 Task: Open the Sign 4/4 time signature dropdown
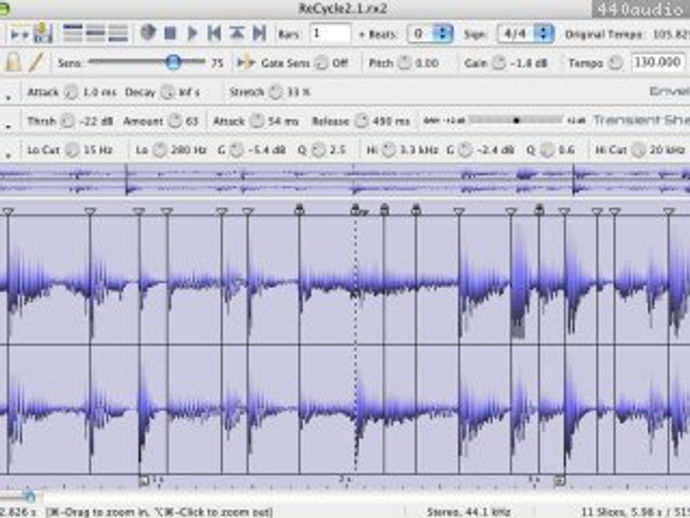pyautogui.click(x=525, y=33)
